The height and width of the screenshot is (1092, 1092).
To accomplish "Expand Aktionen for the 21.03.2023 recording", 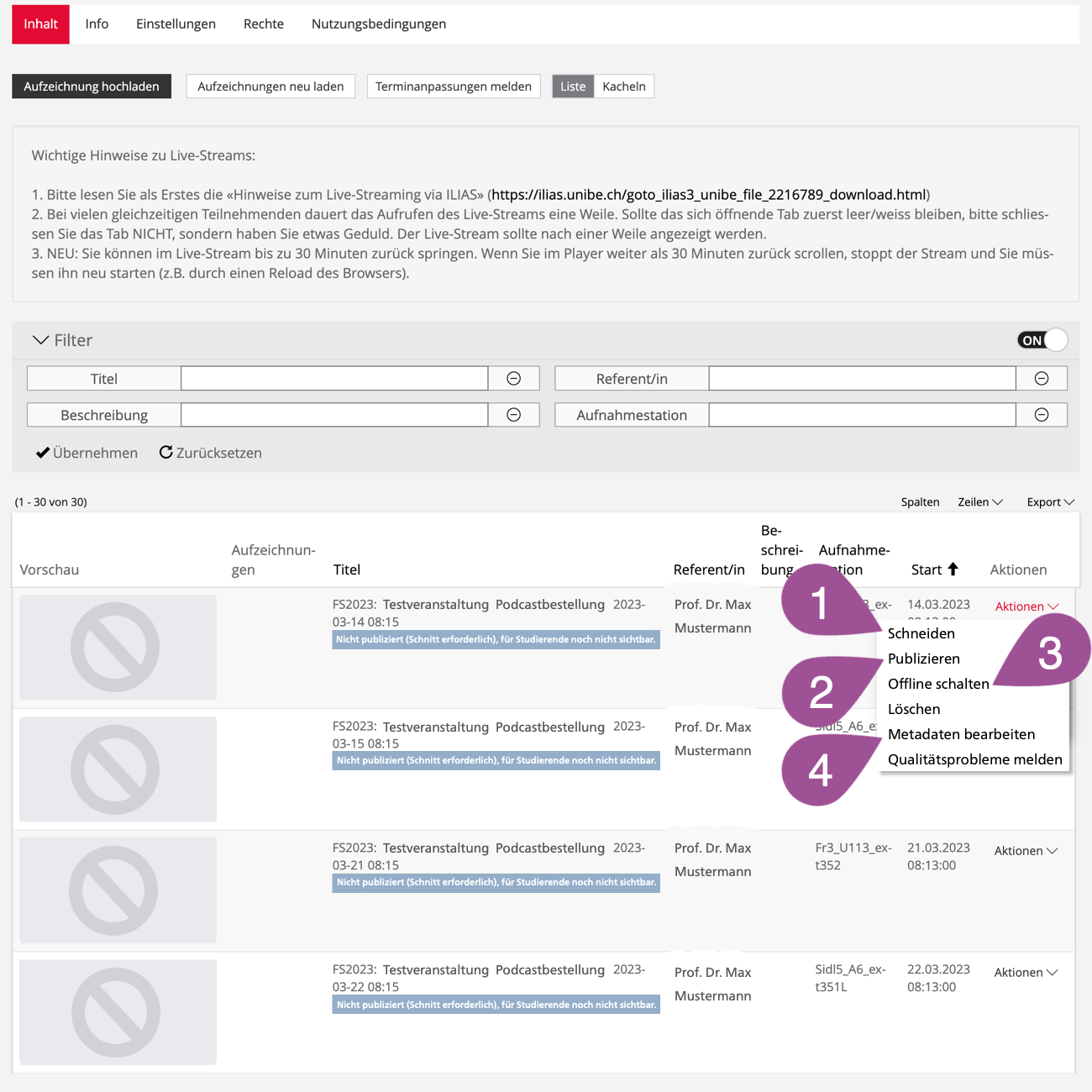I will tap(1025, 851).
